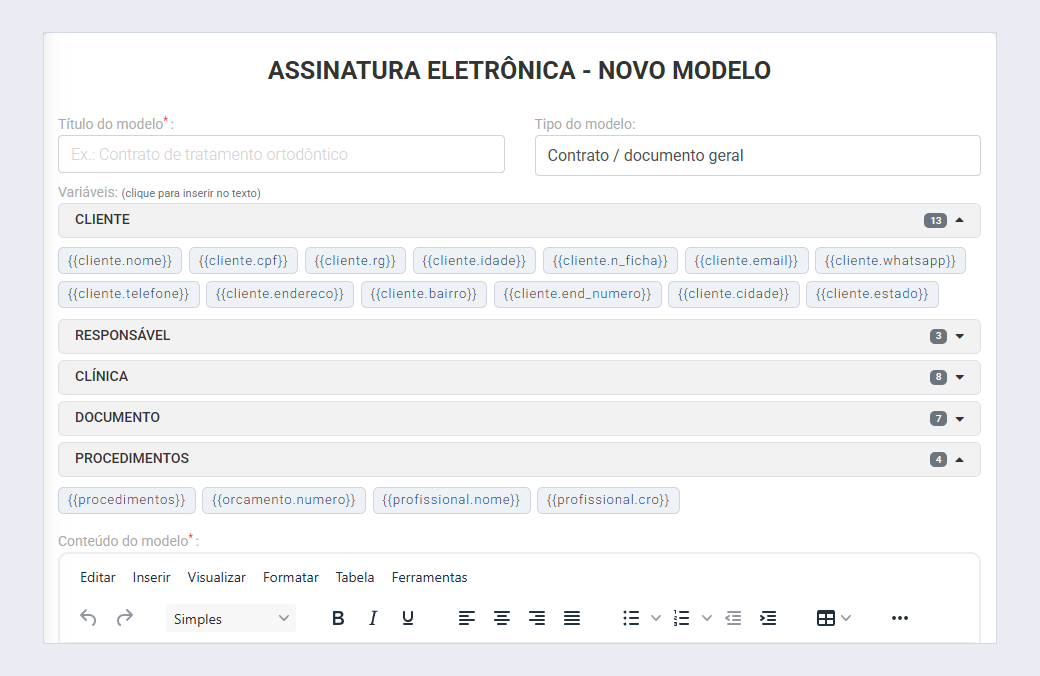1040x676 pixels.
Task: Insert the {{profissional.nome}} variable
Action: 452,500
